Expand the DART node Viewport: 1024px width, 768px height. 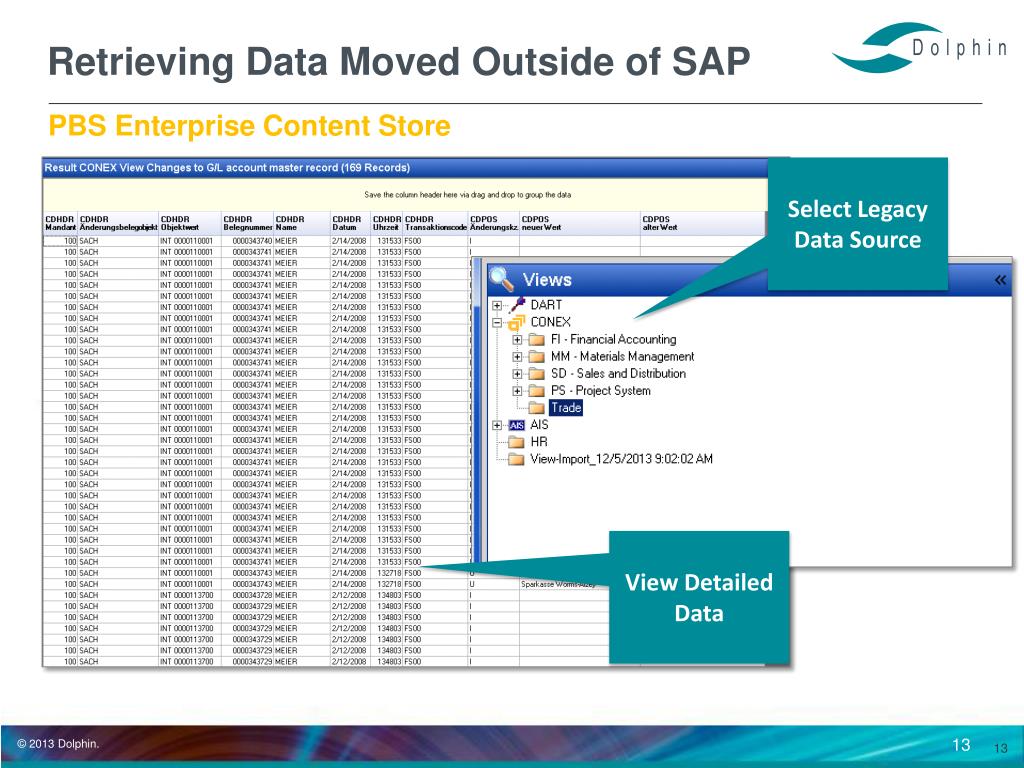click(x=497, y=305)
